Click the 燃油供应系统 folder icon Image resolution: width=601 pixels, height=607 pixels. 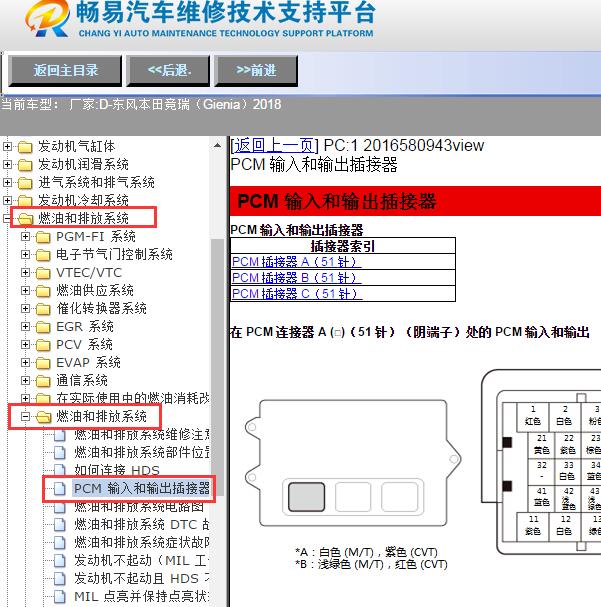[x=43, y=291]
